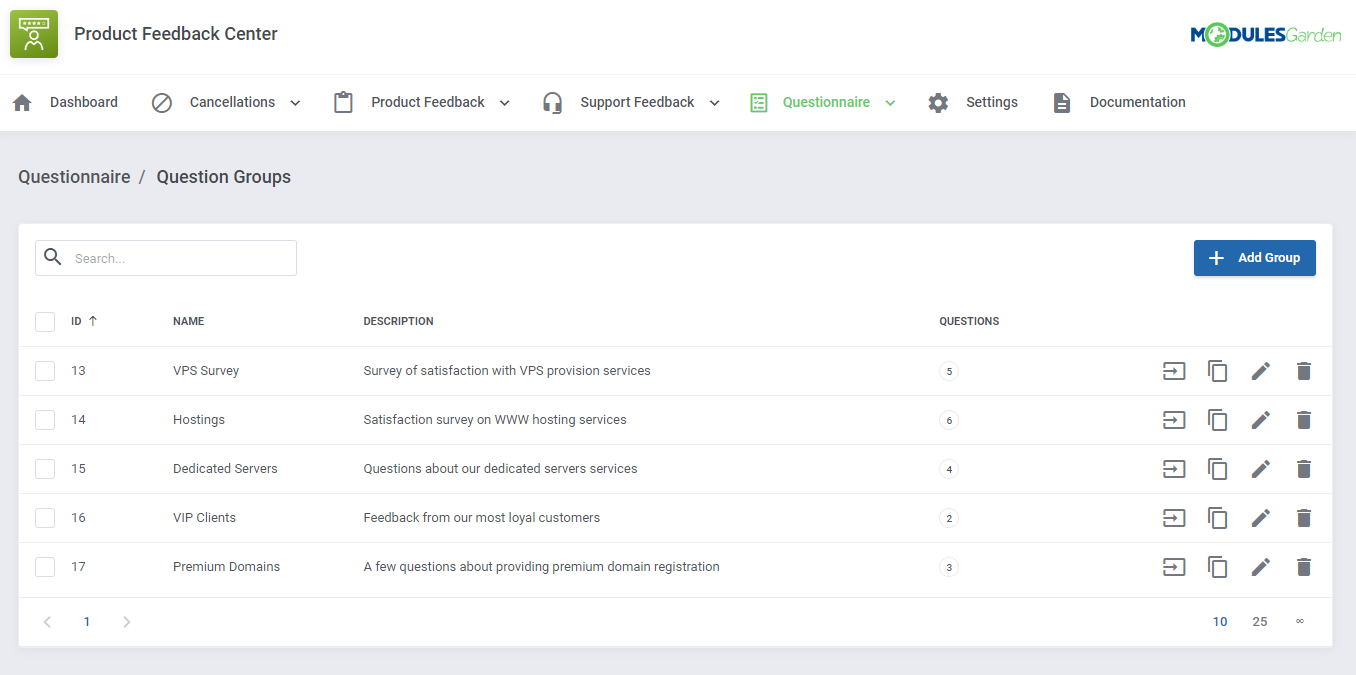Set page size to 25 entries
This screenshot has width=1356, height=675.
[1259, 621]
